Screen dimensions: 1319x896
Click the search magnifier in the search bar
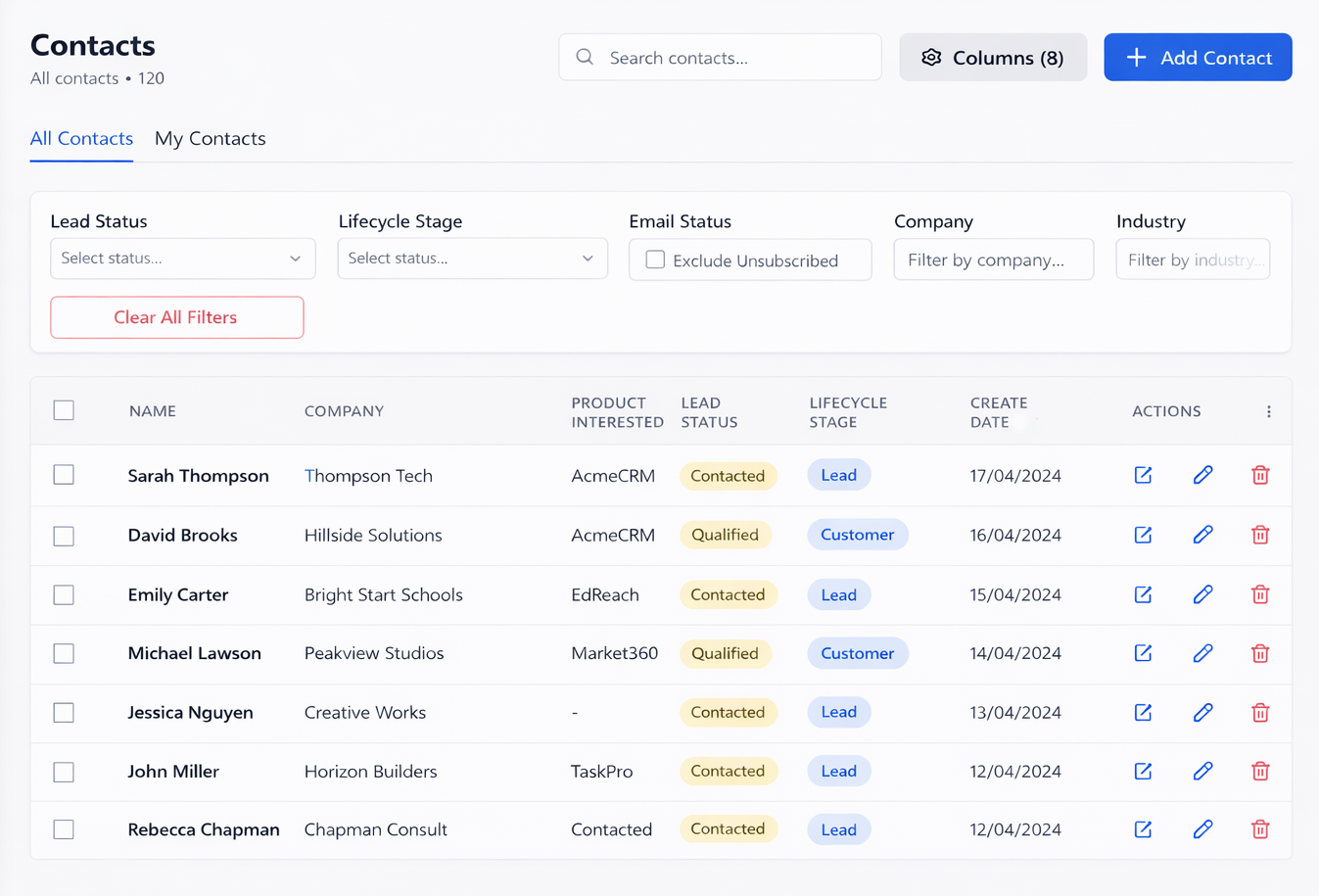[585, 57]
